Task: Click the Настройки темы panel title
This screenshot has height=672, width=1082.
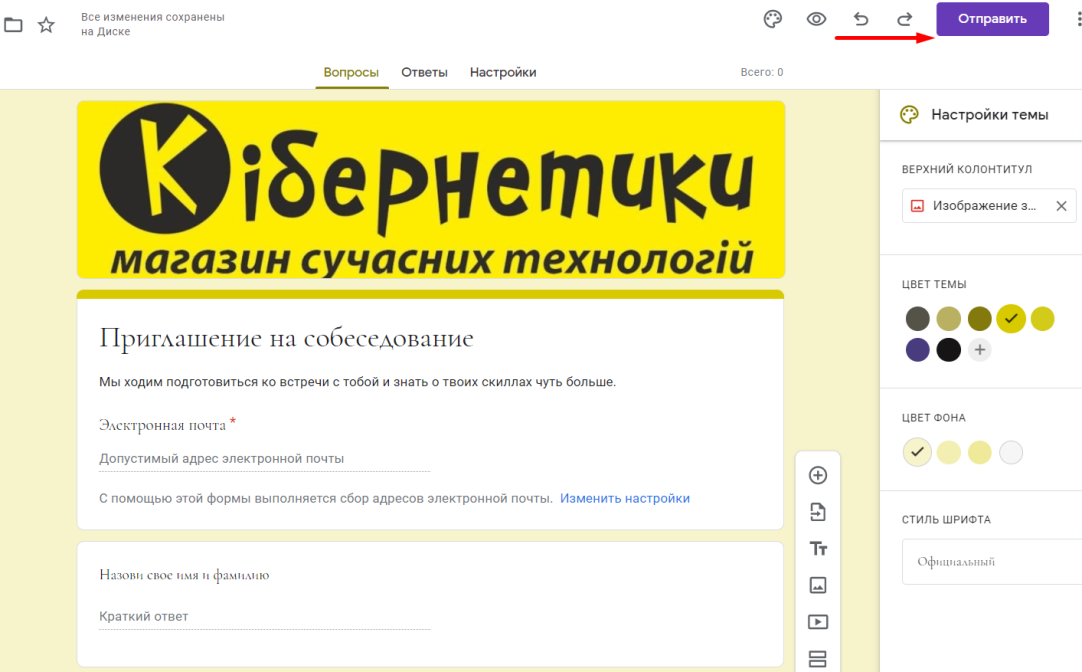Action: [x=990, y=115]
